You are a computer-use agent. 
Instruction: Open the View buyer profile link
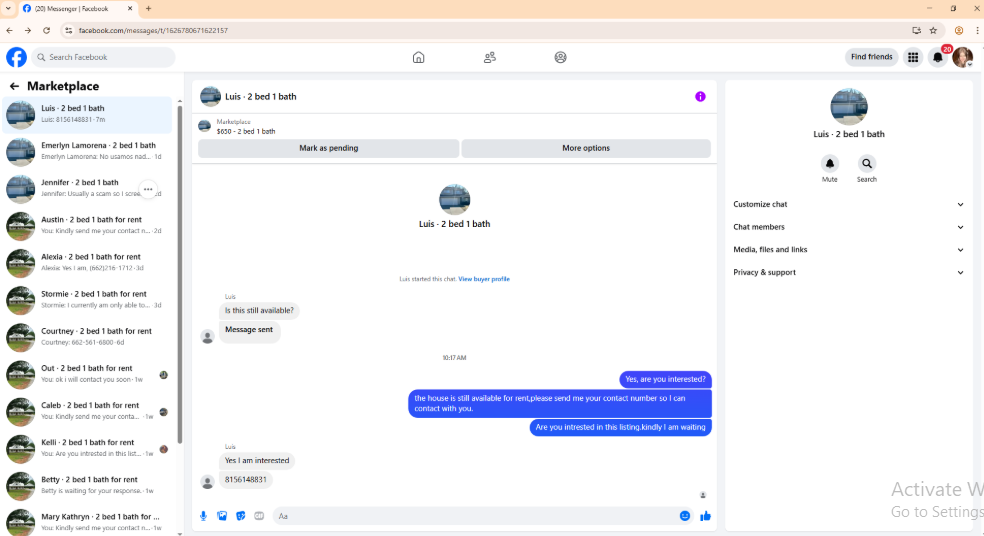[484, 279]
